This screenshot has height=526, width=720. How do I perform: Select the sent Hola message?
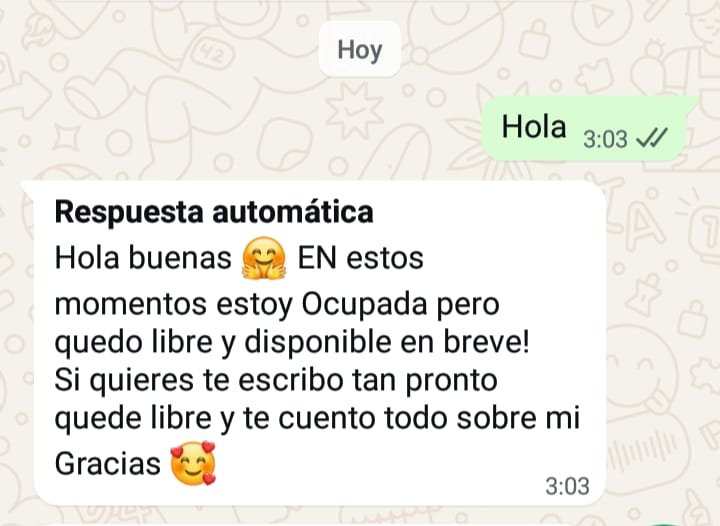click(583, 129)
